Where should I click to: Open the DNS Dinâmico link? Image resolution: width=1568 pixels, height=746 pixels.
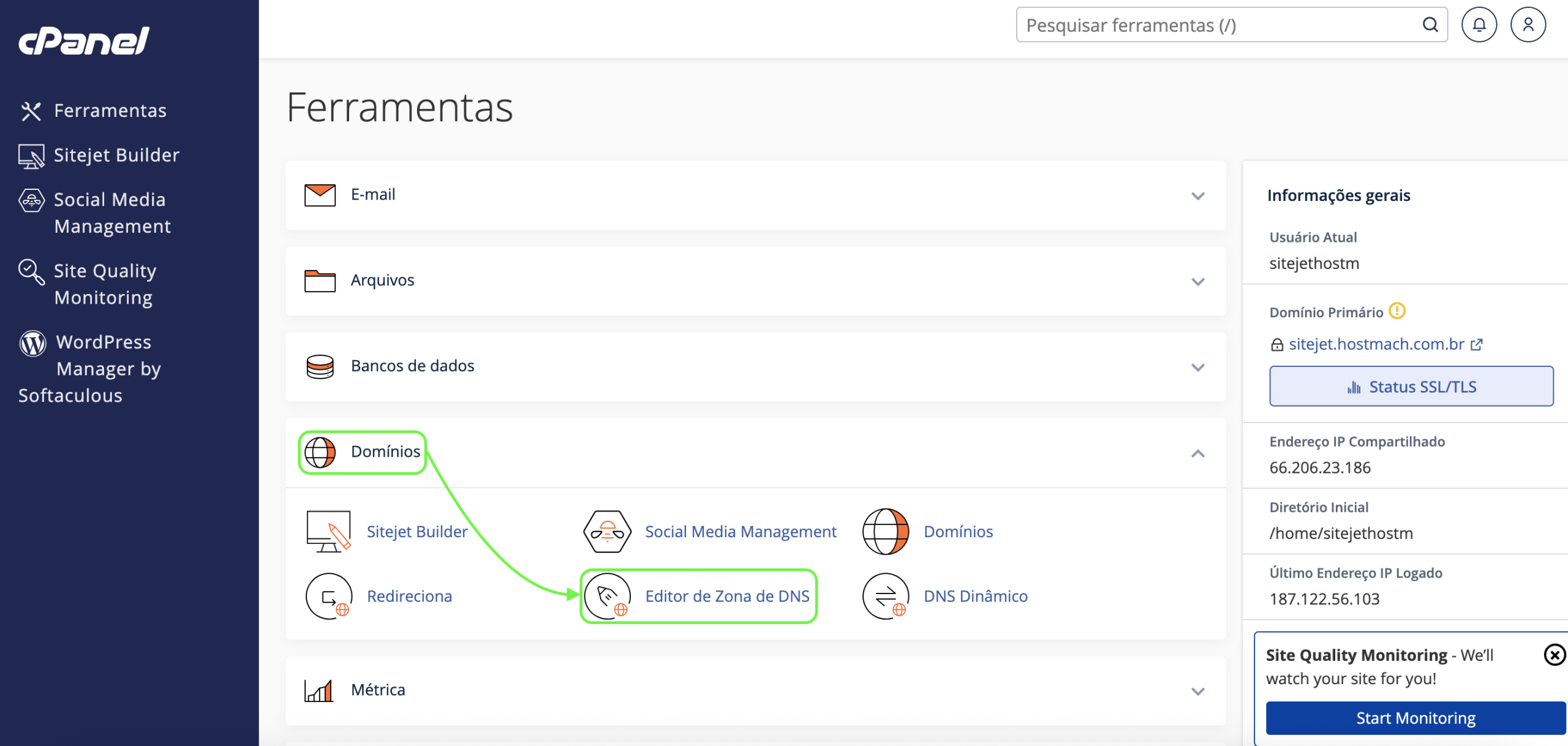(976, 596)
